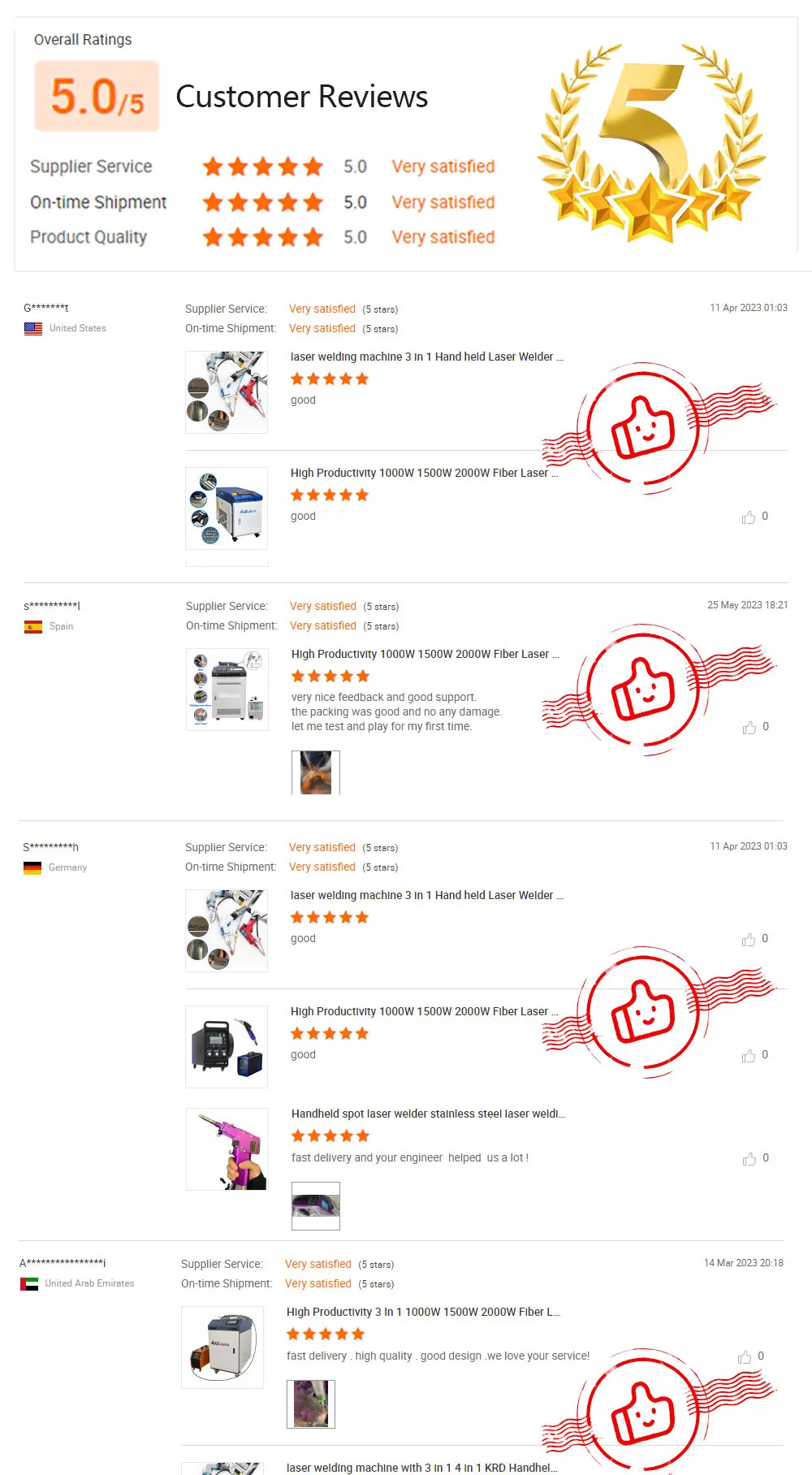The width and height of the screenshot is (812, 1475).
Task: Click the United States flag icon
Action: click(x=33, y=329)
